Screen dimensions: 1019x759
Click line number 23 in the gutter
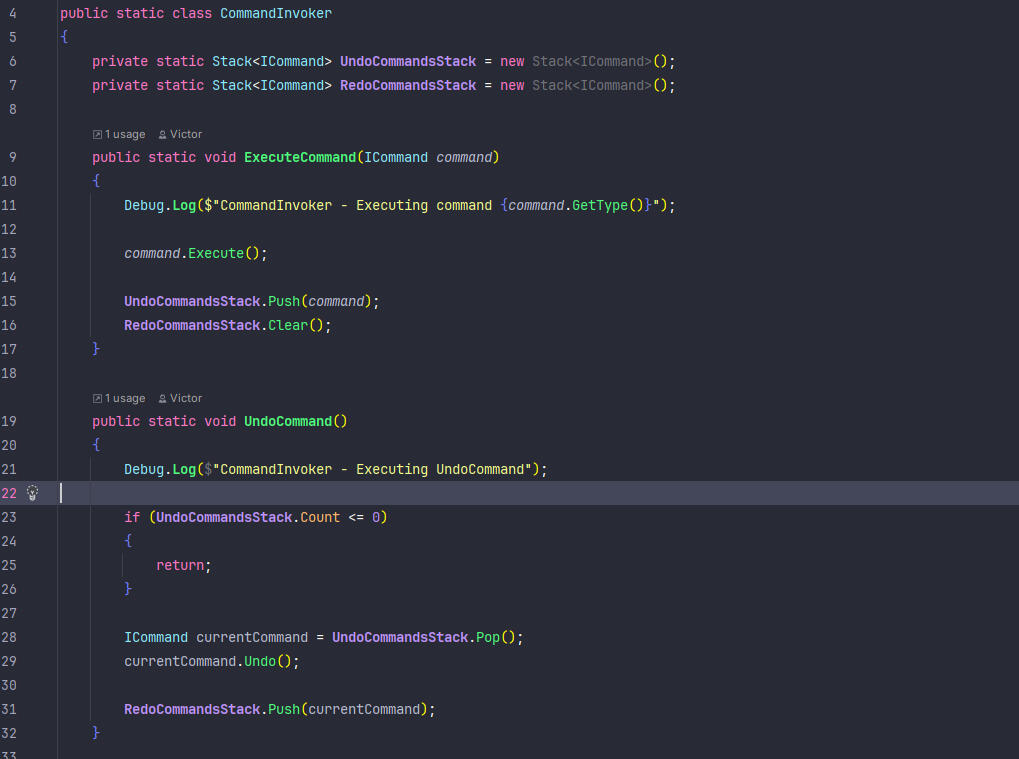click(x=9, y=517)
